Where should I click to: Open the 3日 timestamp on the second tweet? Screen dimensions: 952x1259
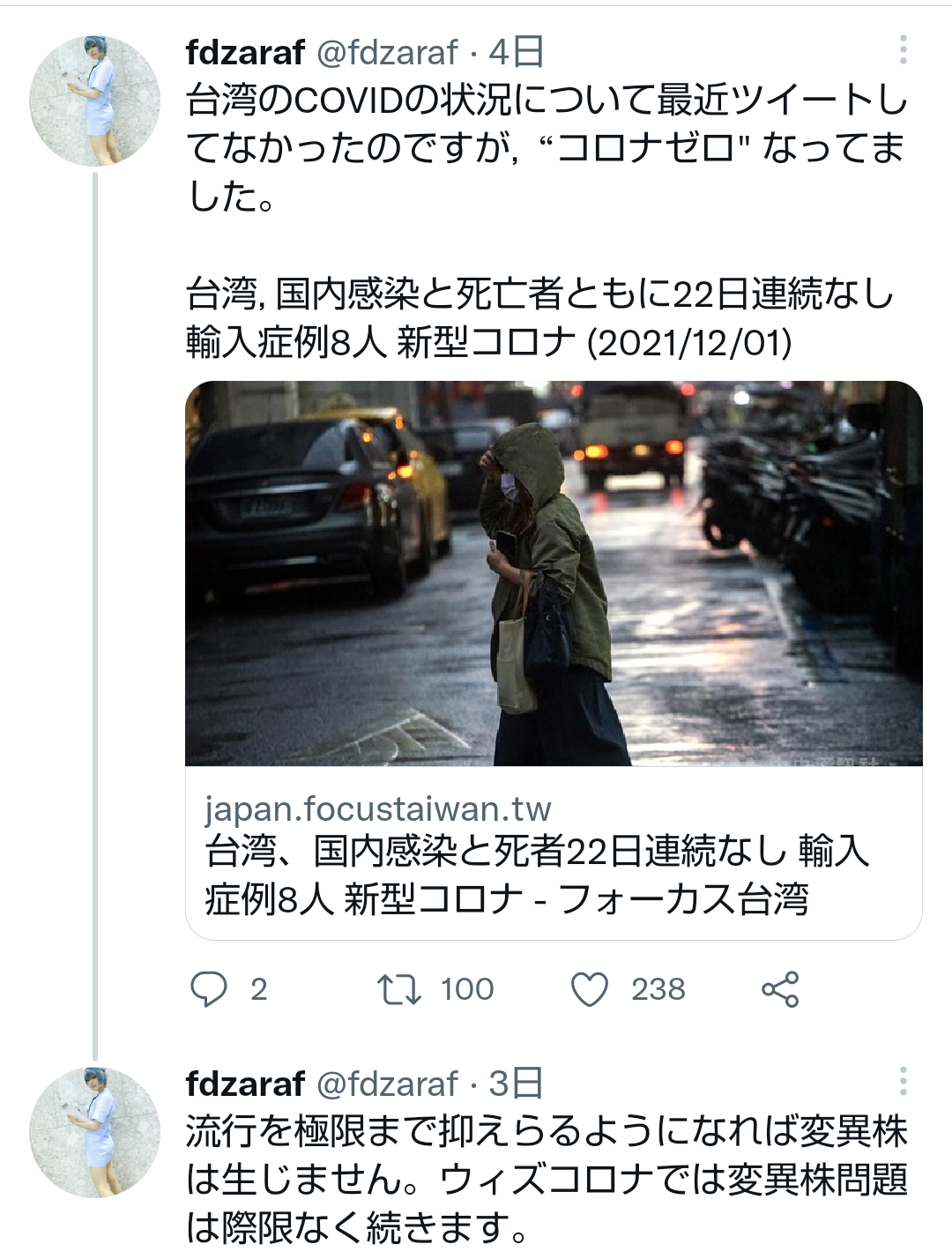pos(517,1084)
